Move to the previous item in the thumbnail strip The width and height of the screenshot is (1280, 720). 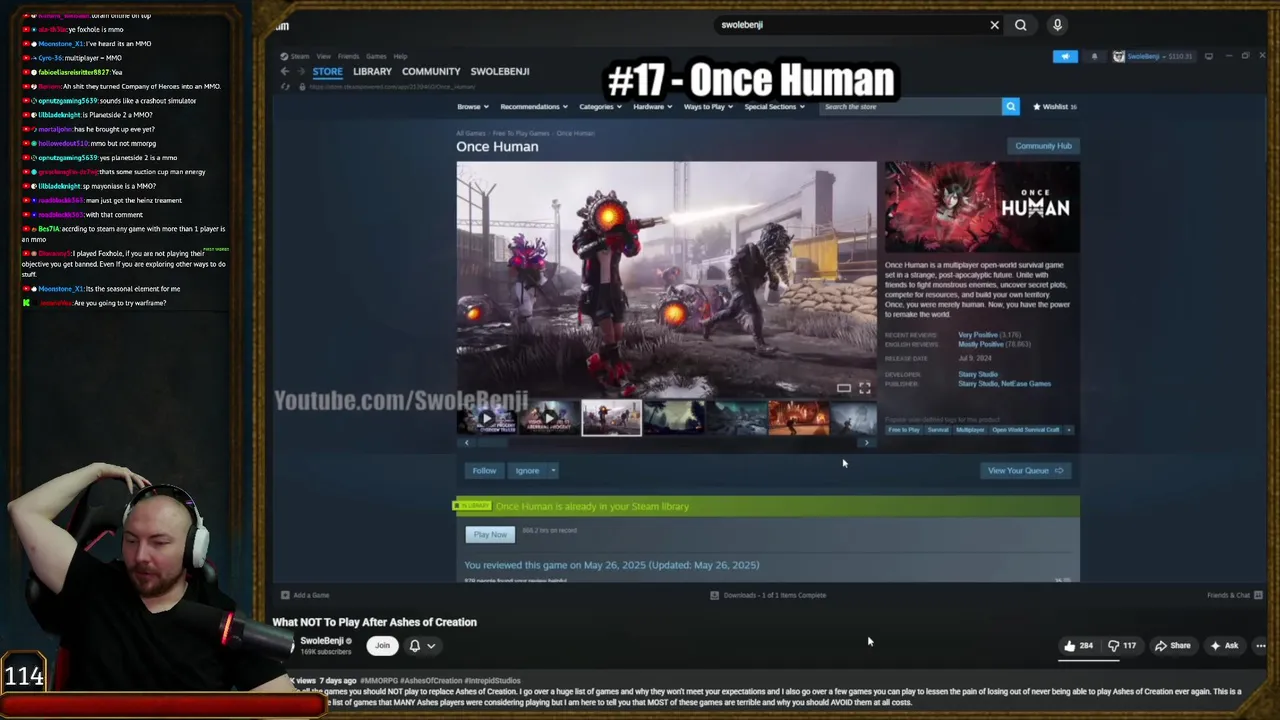tap(465, 443)
